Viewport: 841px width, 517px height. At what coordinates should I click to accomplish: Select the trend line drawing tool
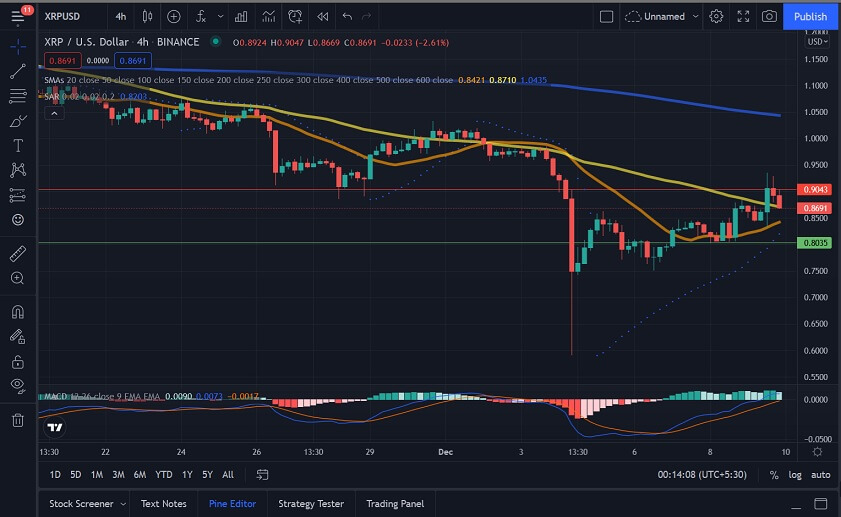tap(17, 72)
